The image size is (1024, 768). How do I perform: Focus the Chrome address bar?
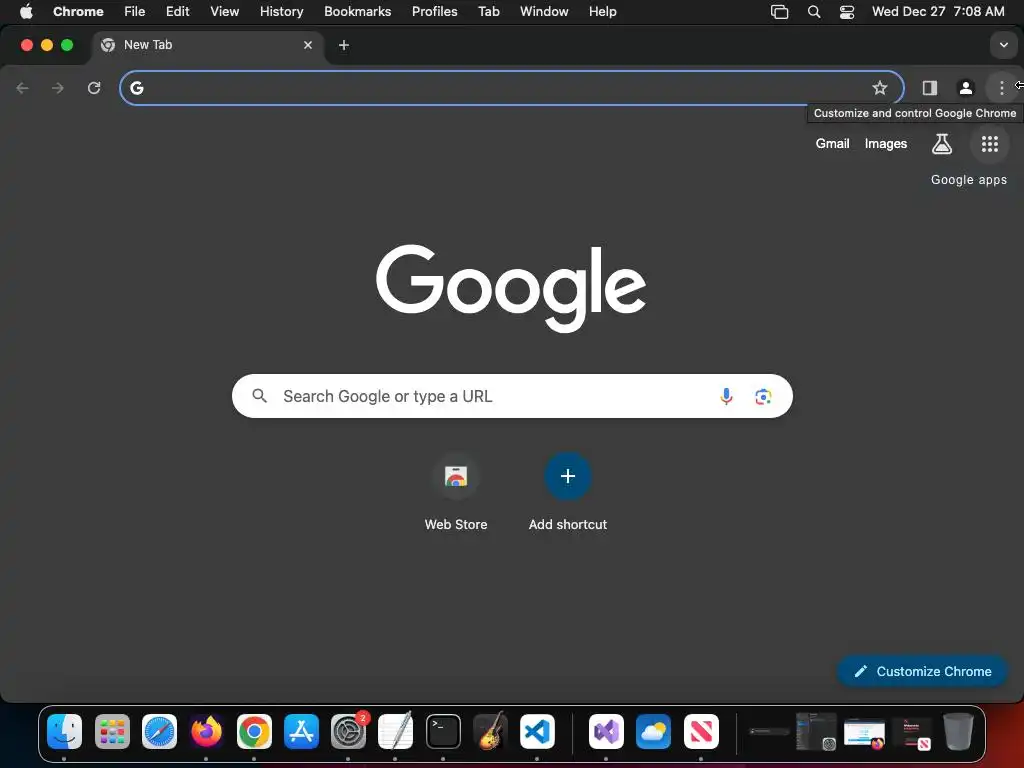(x=511, y=88)
